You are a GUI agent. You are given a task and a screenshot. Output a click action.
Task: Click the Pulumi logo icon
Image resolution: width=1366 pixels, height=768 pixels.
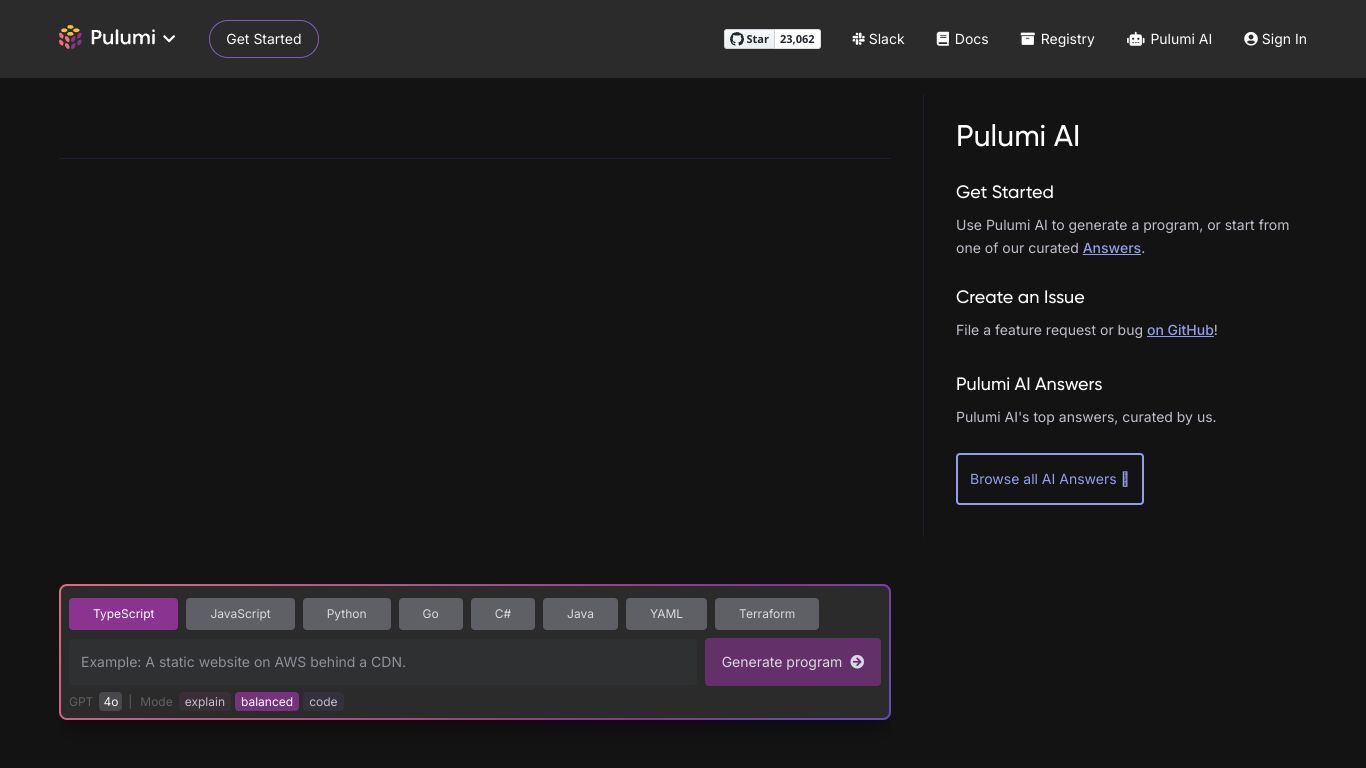click(x=70, y=38)
